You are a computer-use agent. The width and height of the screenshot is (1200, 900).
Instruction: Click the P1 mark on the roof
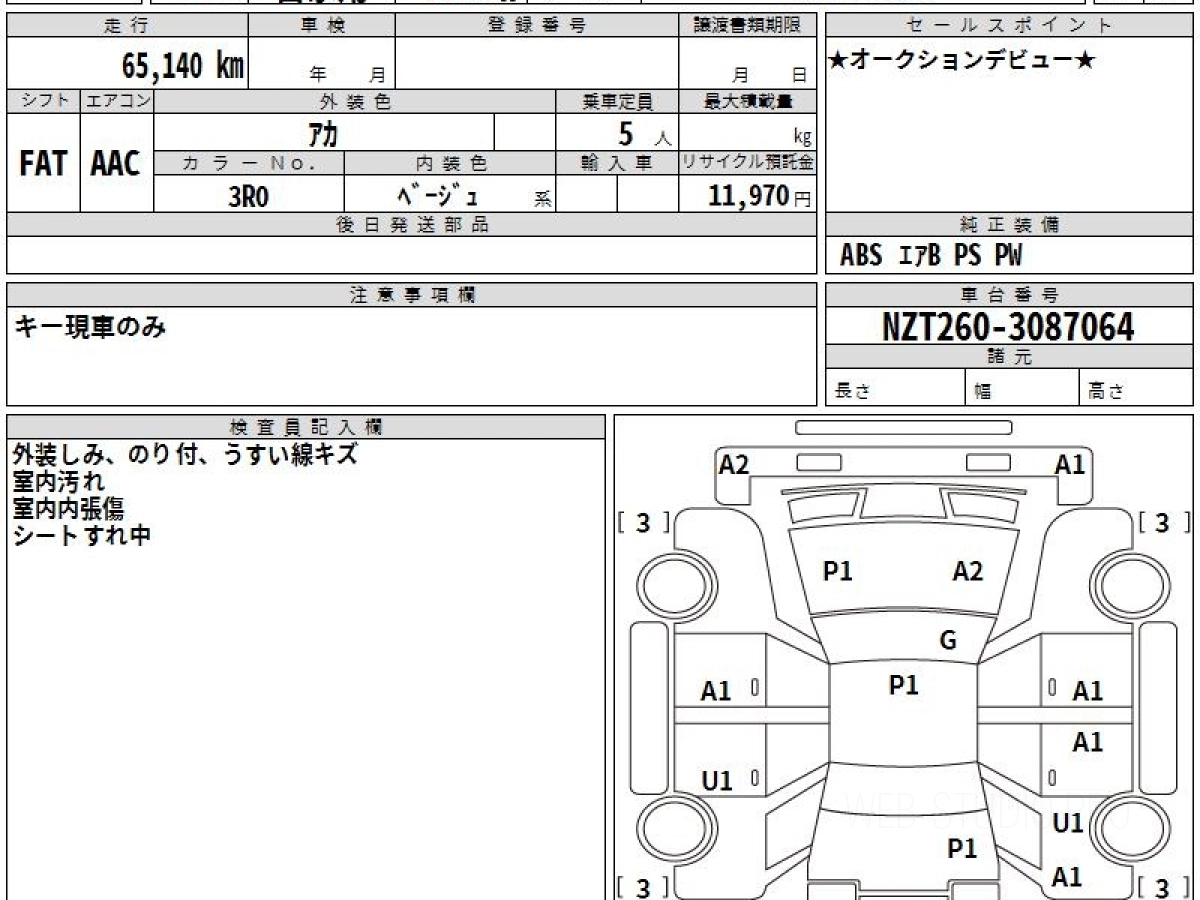click(904, 685)
